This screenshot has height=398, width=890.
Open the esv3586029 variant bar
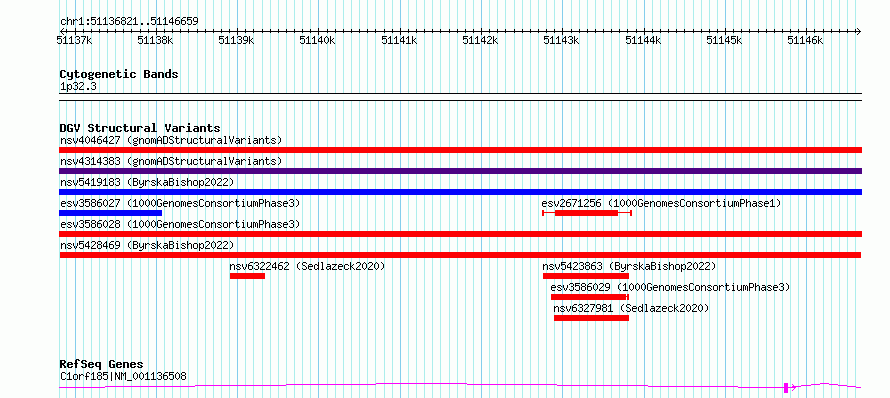point(590,297)
